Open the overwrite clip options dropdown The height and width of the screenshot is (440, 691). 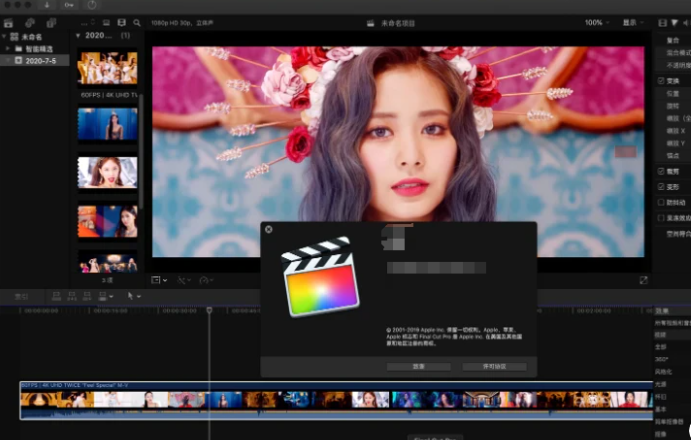click(106, 296)
